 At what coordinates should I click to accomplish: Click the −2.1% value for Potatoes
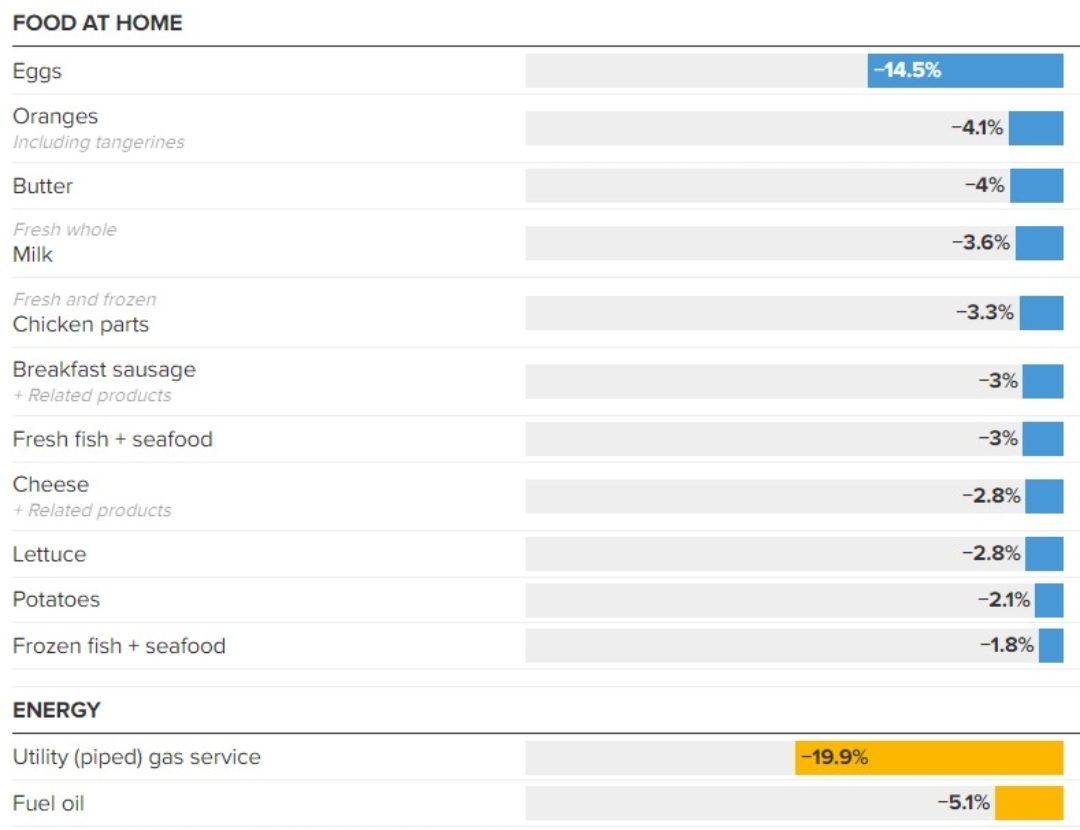tap(1004, 600)
